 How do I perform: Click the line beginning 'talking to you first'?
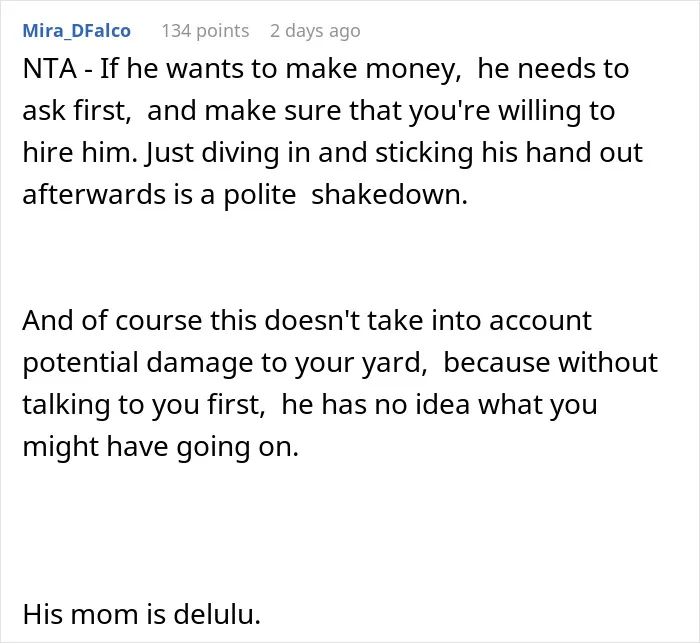pos(310,405)
